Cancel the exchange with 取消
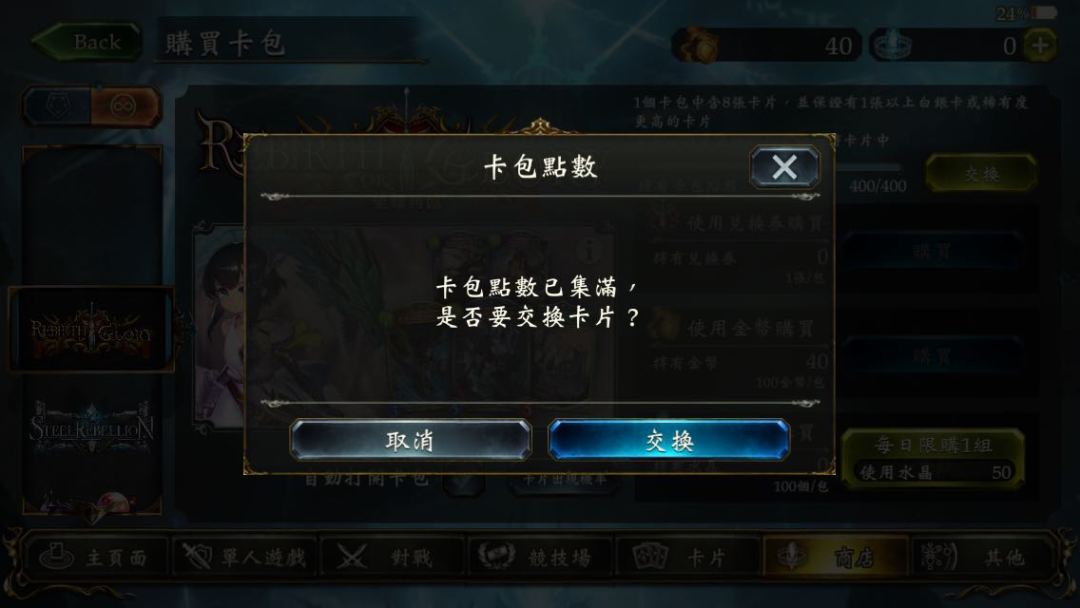The width and height of the screenshot is (1080, 608). (x=411, y=440)
